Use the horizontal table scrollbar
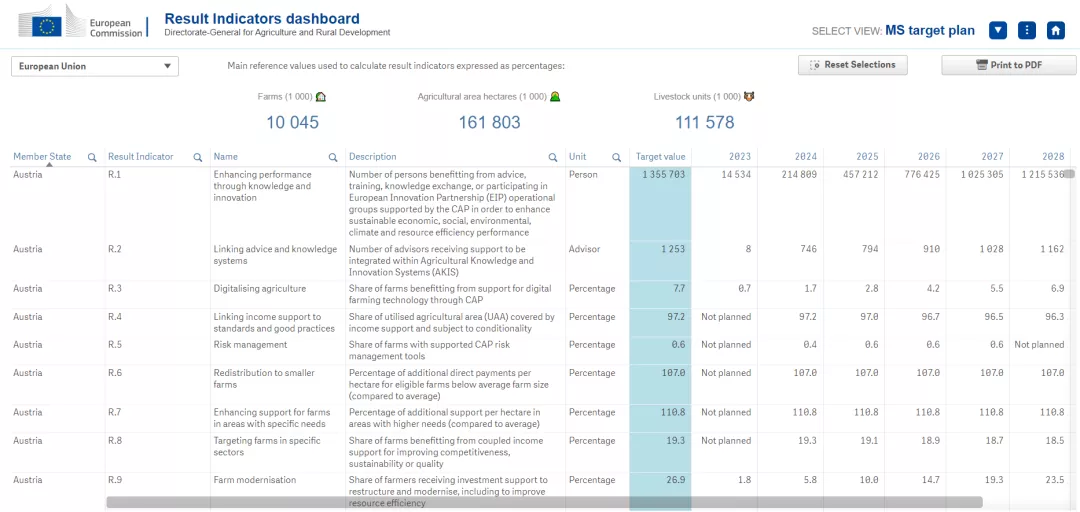 (x=544, y=503)
